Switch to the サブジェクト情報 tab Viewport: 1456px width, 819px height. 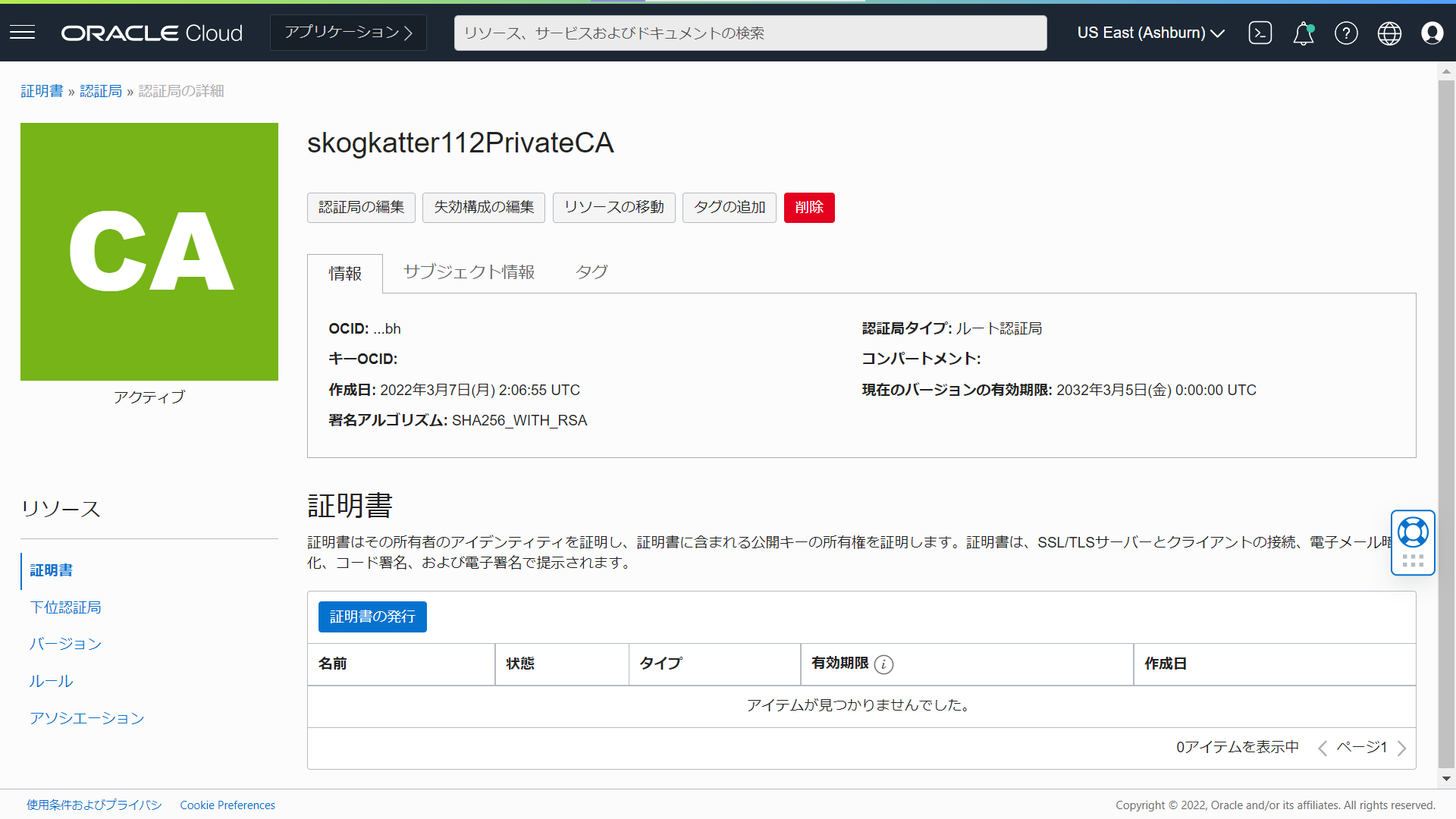click(468, 272)
